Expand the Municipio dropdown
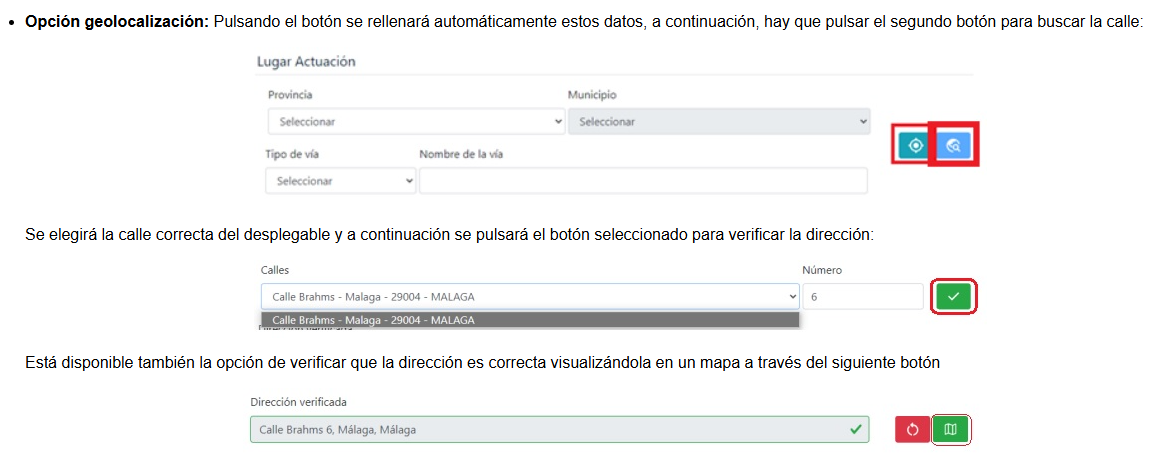This screenshot has height=458, width=1165. click(718, 122)
